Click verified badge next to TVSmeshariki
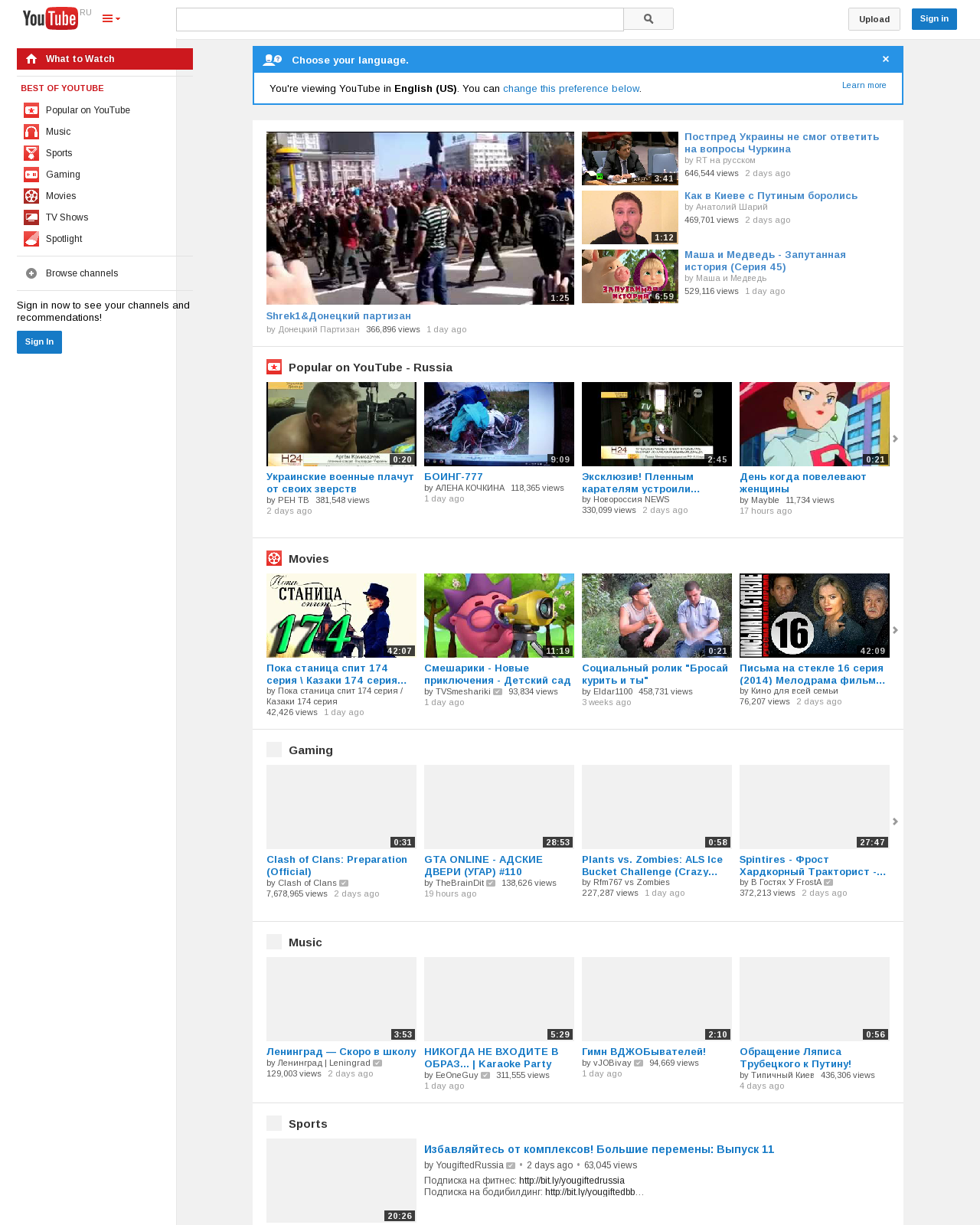The height and width of the screenshot is (1225, 980). click(x=498, y=692)
